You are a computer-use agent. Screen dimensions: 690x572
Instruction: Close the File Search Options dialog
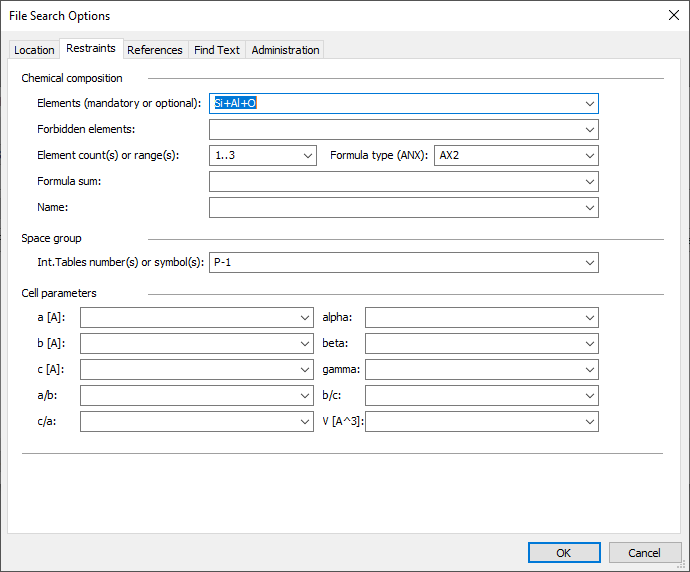click(672, 15)
